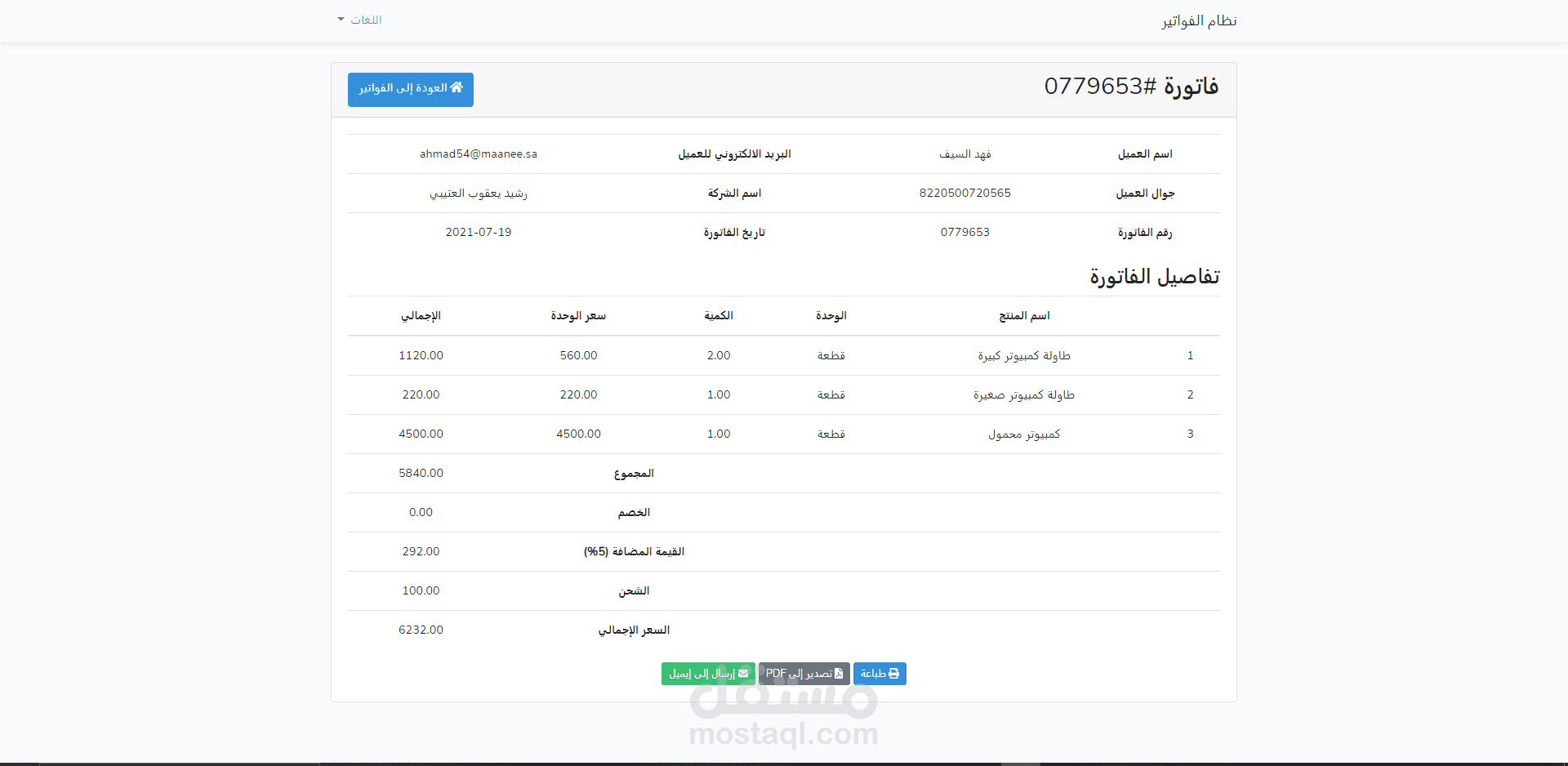
Task: Click the الإجمالي column header
Action: pyautogui.click(x=421, y=316)
